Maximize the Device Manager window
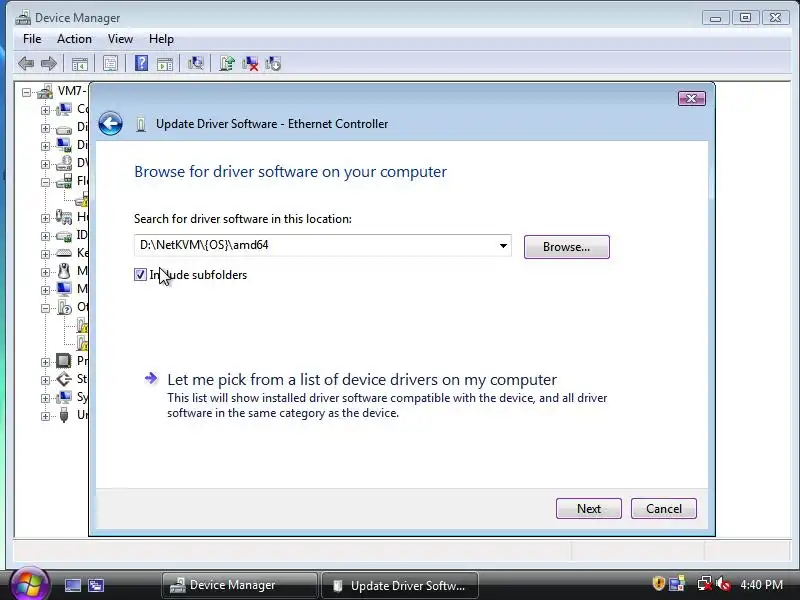The image size is (800, 600). [x=745, y=18]
